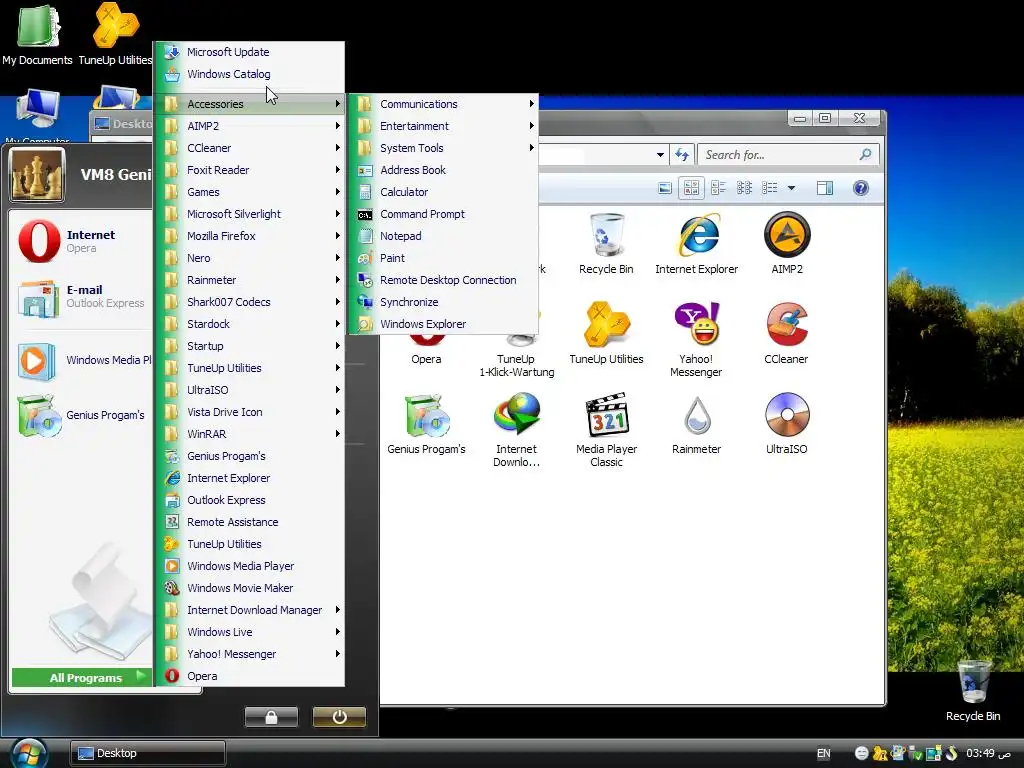Open the view options dropdown arrow
The height and width of the screenshot is (768, 1024).
click(x=792, y=188)
